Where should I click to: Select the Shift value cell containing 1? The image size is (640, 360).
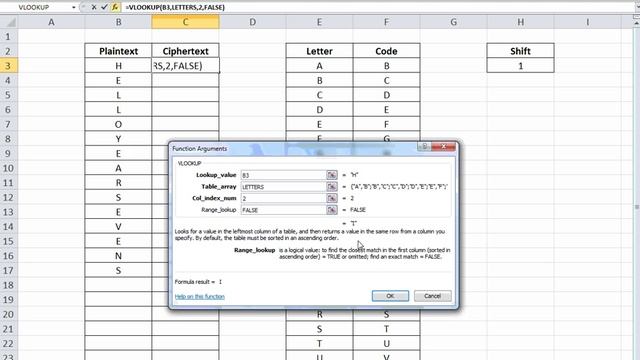(520, 66)
